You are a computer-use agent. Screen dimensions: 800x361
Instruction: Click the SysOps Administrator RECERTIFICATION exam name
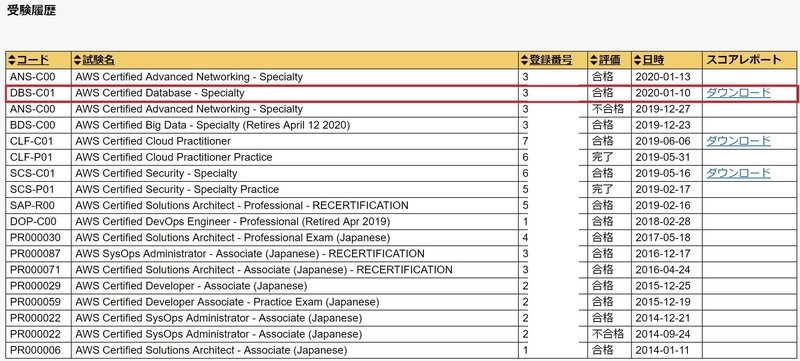pos(249,253)
